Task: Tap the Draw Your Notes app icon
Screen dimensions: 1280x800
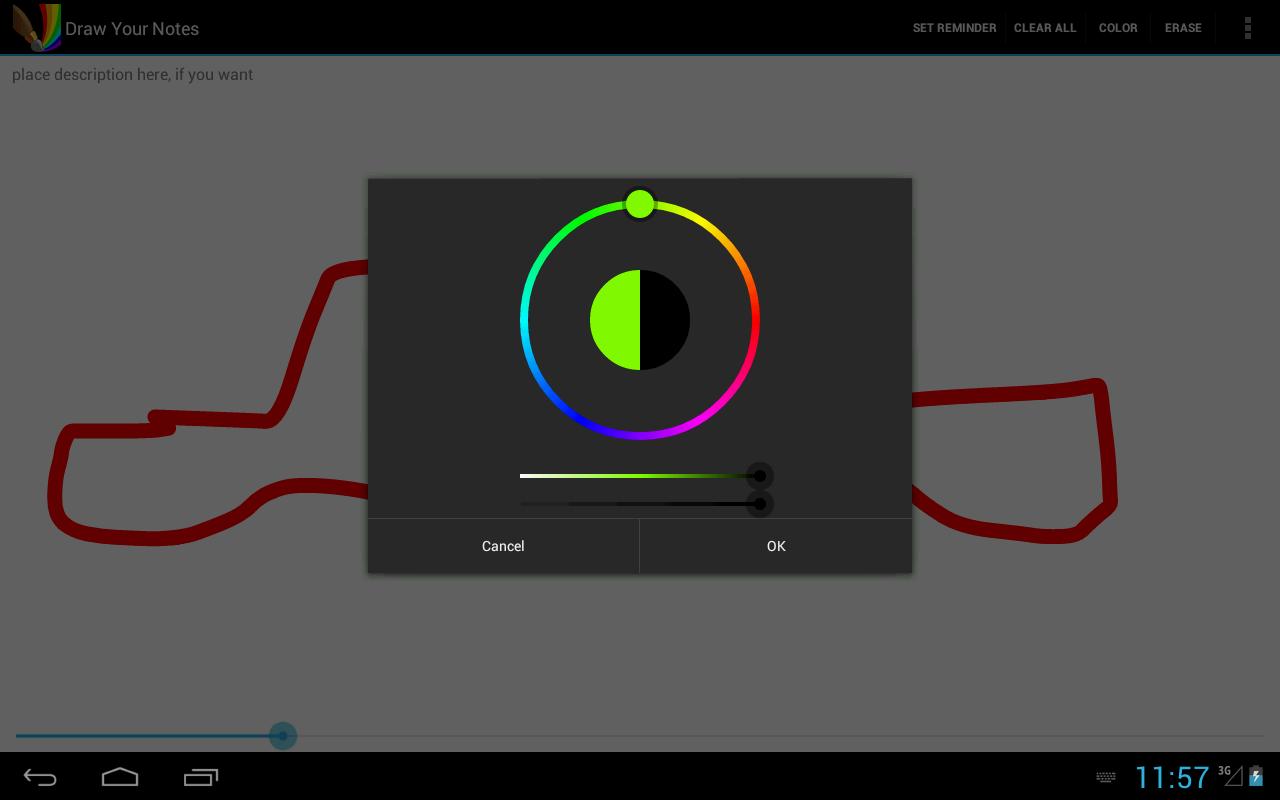Action: point(37,28)
